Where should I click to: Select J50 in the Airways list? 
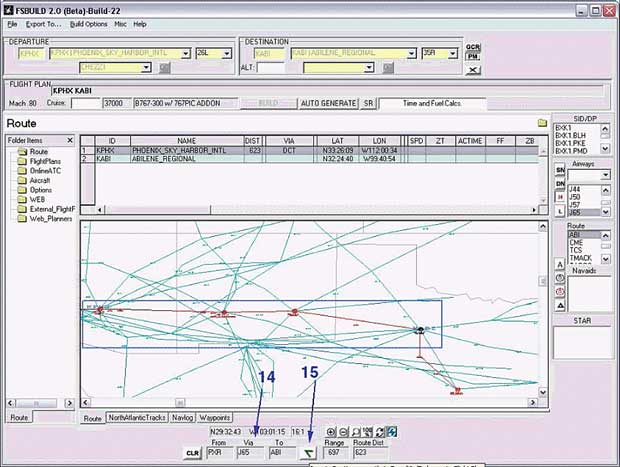[575, 197]
